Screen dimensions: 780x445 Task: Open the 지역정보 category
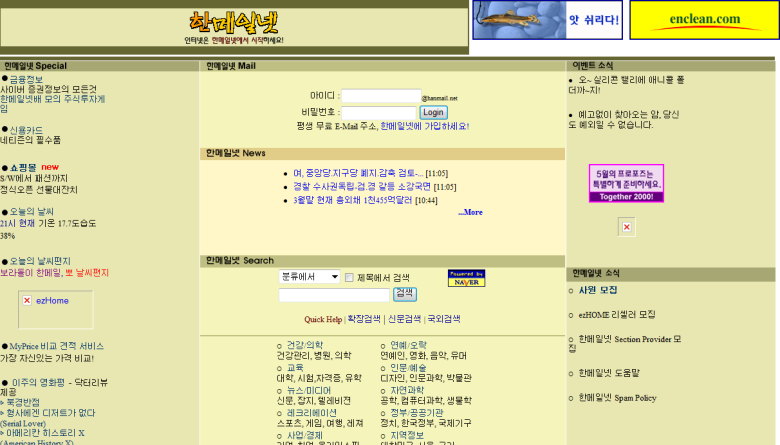407,436
